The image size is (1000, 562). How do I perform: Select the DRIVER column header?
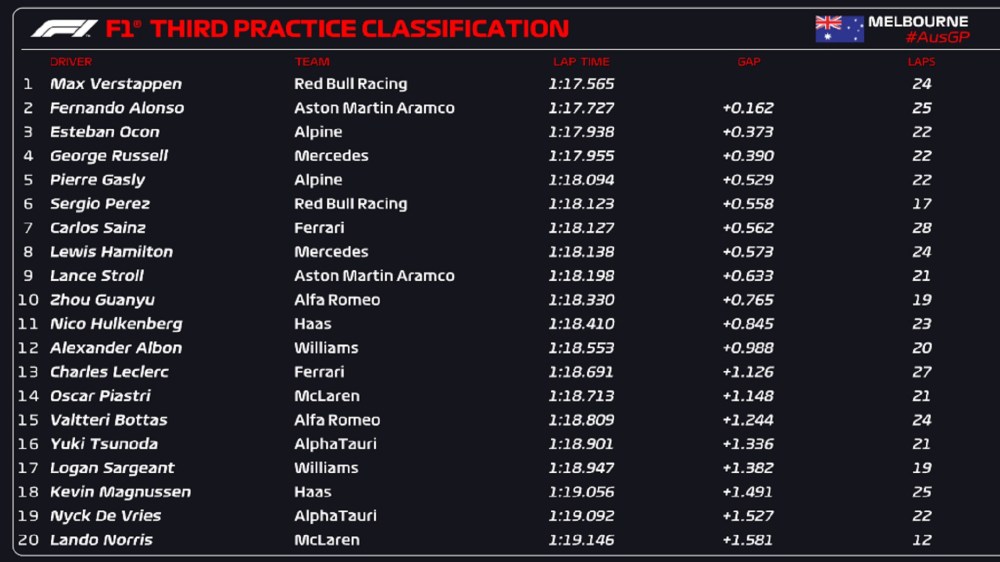(x=71, y=62)
